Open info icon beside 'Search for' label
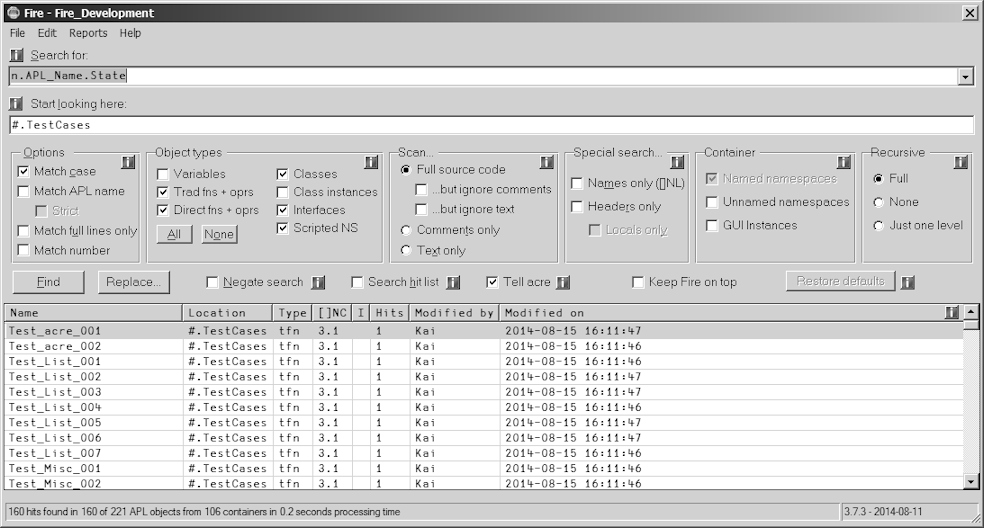The image size is (984, 528). pos(16,55)
